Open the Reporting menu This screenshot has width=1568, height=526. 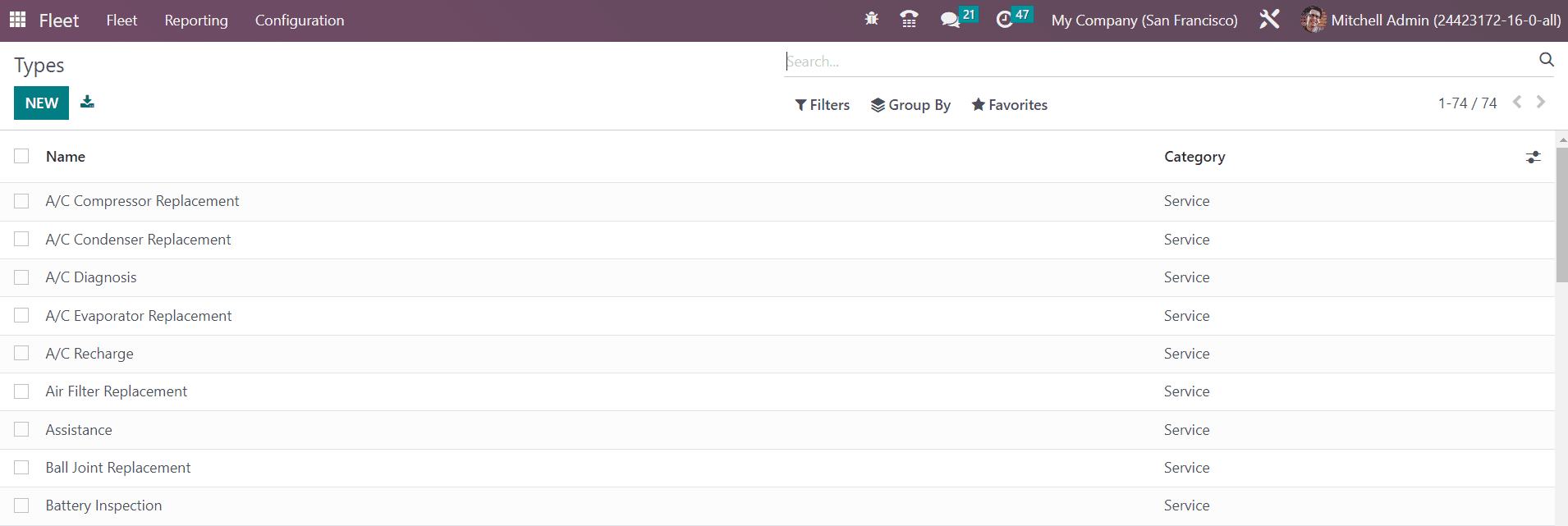[196, 20]
